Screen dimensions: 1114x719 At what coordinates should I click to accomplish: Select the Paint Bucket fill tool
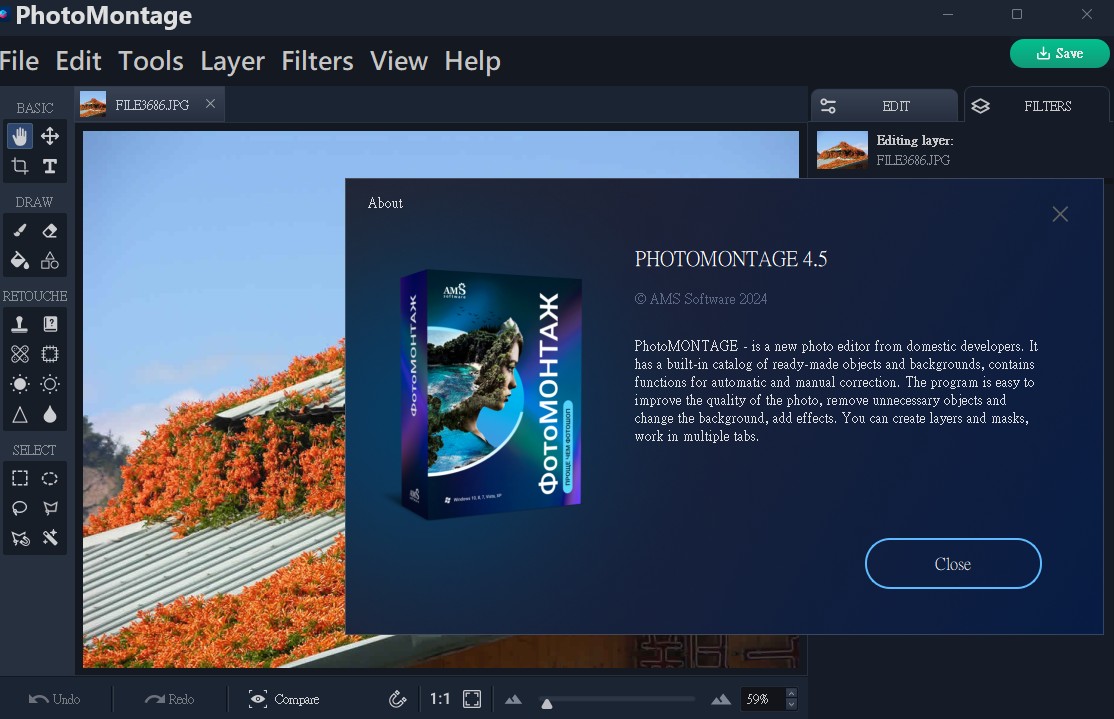[20, 261]
